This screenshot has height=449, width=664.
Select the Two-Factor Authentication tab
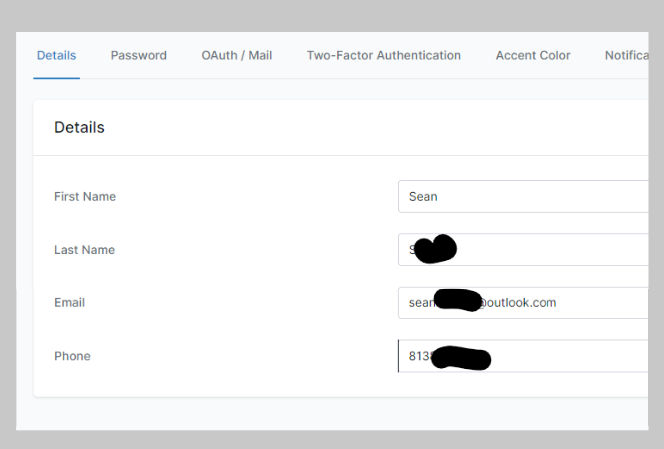tap(384, 55)
